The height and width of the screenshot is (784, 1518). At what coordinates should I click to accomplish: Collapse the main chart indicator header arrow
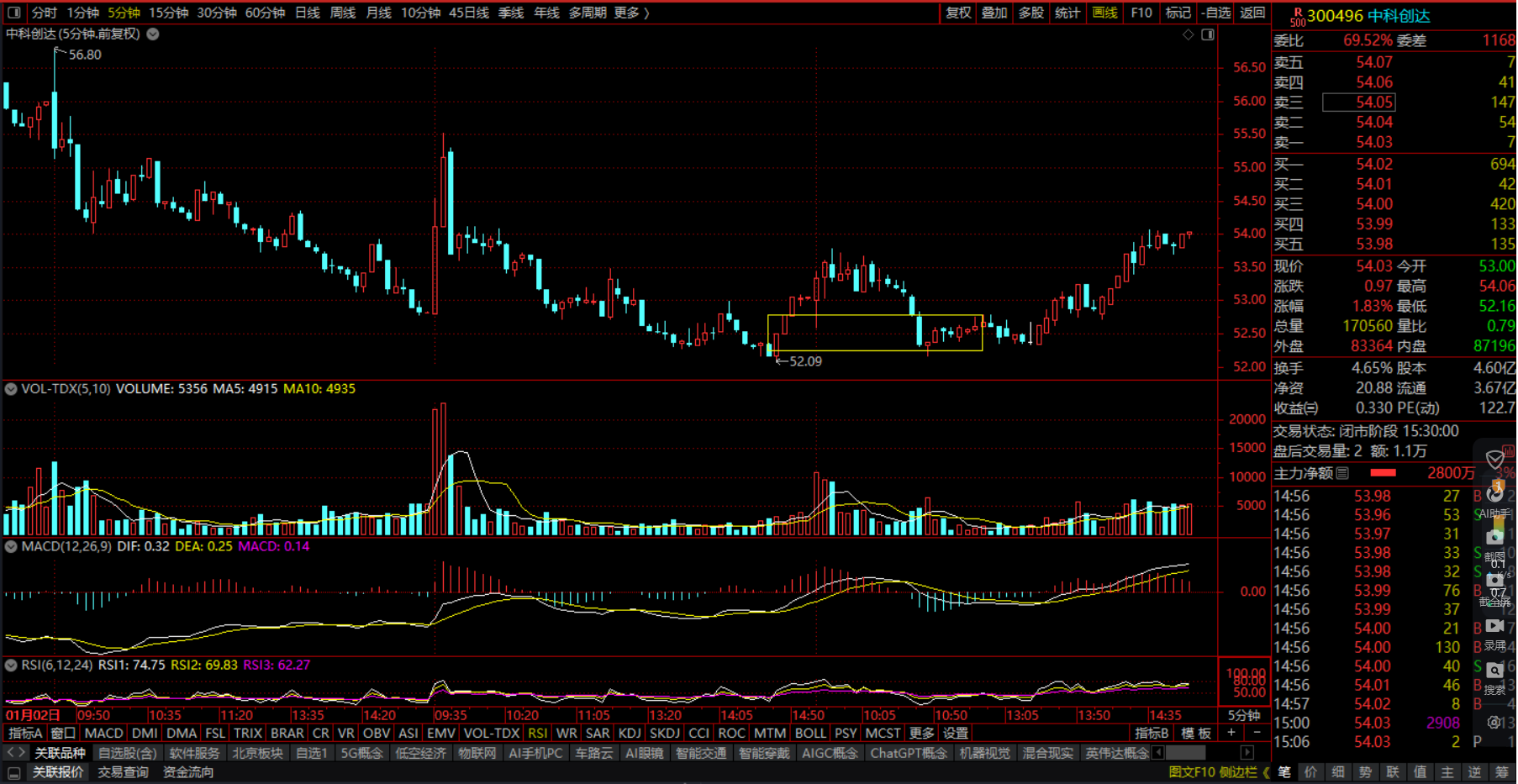click(x=153, y=34)
